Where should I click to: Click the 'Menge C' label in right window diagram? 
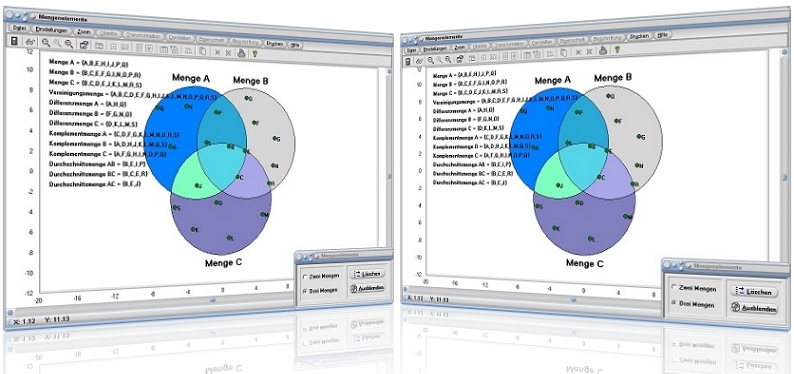(x=584, y=264)
